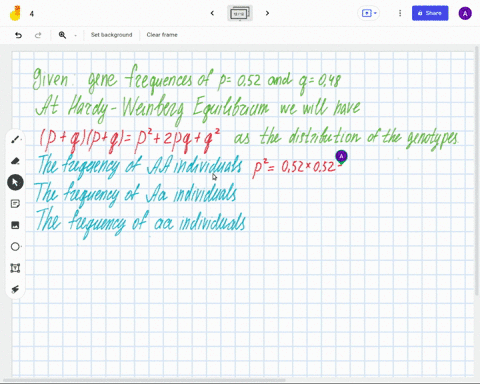Click collaborator A cursor marker on canvas
480x384 pixels.
tap(341, 156)
